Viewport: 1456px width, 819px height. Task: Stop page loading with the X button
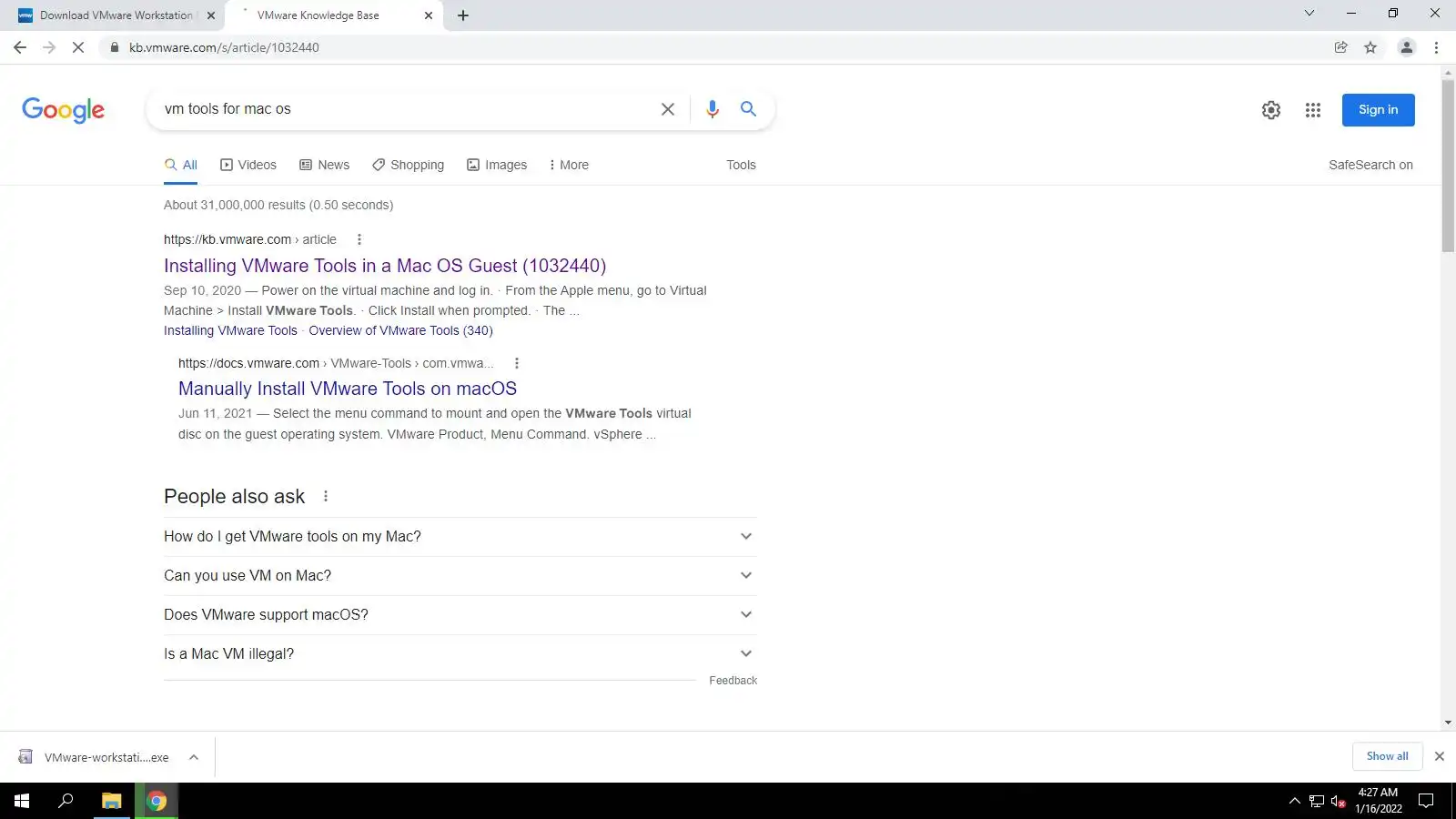(x=78, y=47)
